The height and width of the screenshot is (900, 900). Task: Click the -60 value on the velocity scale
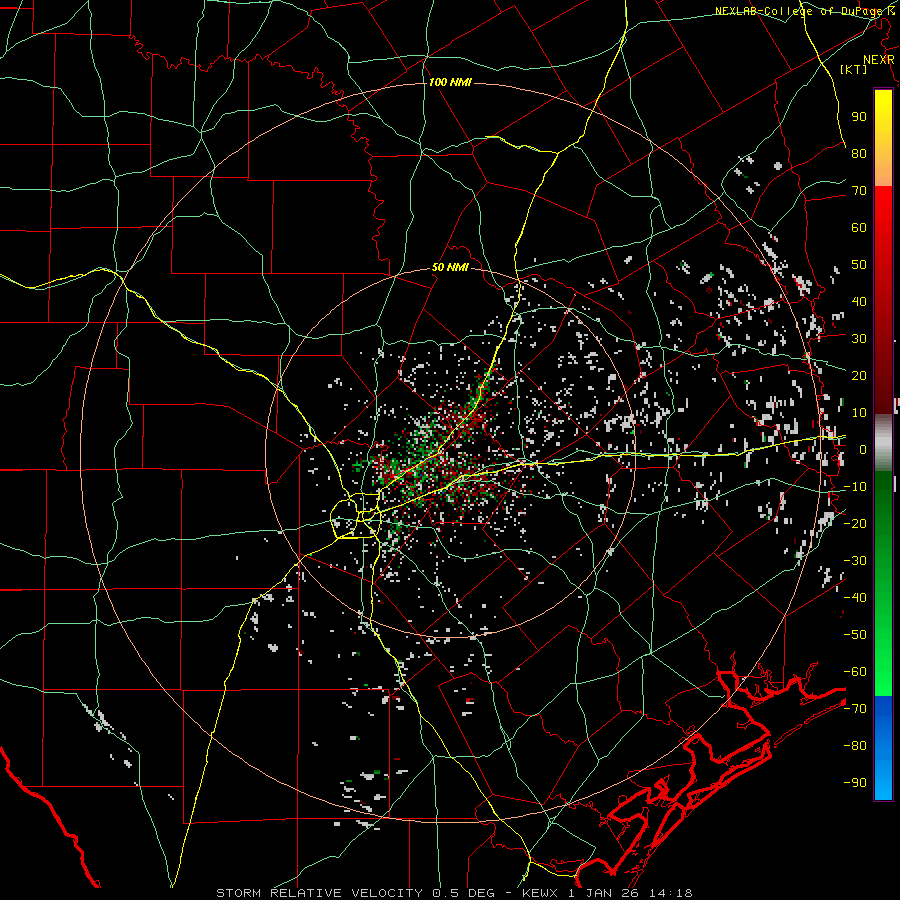(x=855, y=672)
